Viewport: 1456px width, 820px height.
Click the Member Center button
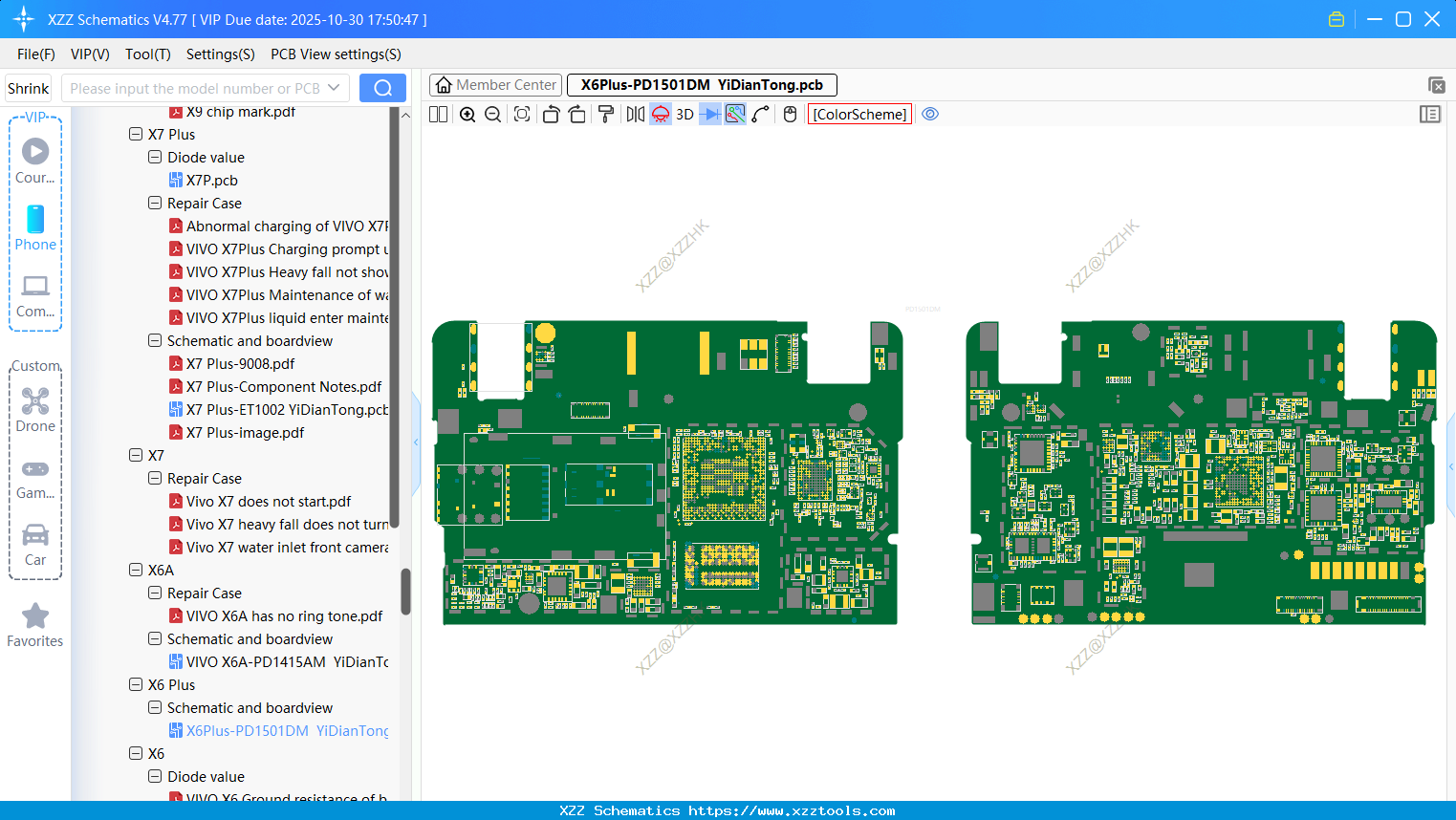pyautogui.click(x=496, y=85)
